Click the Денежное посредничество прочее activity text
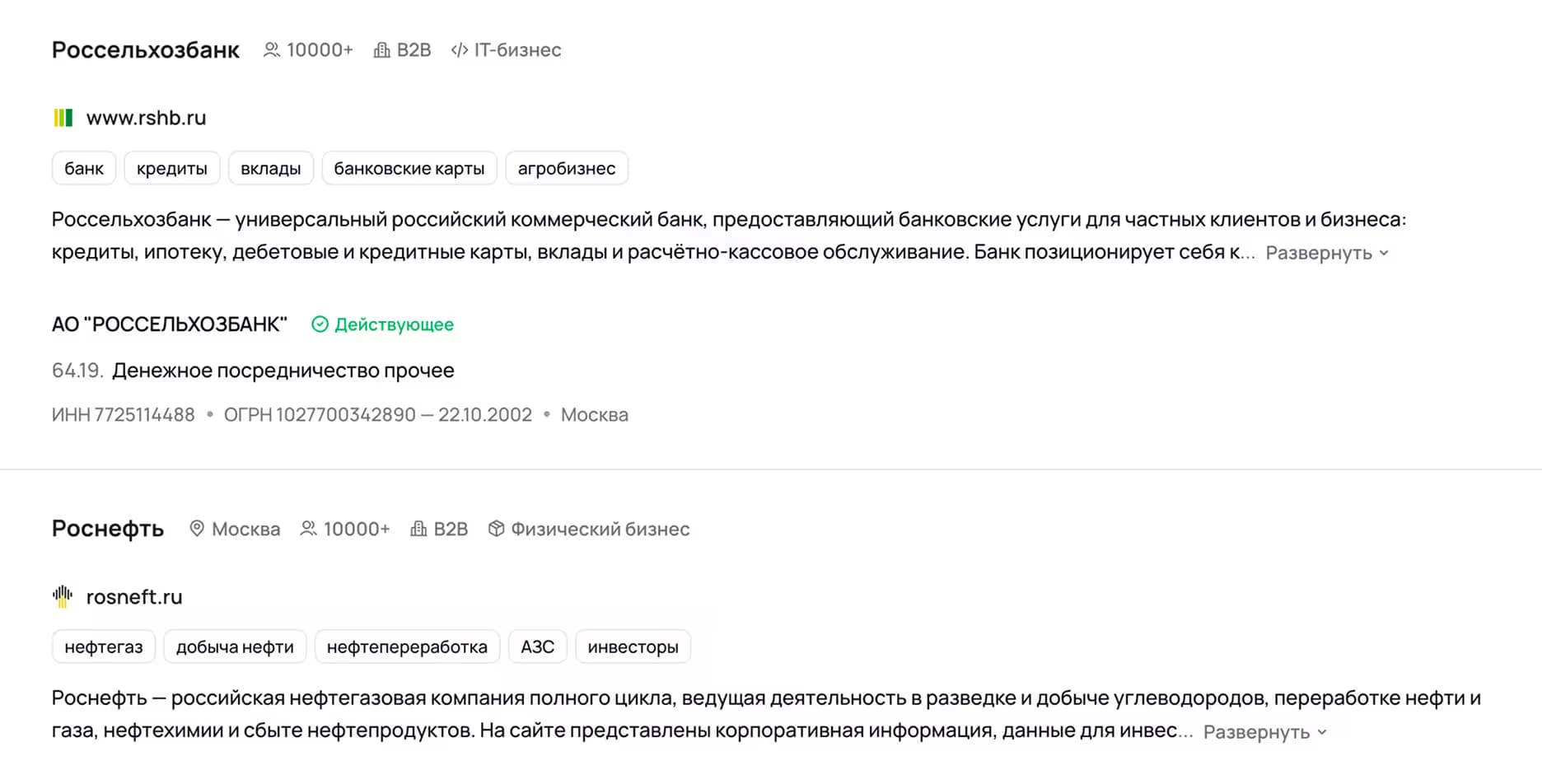1542x784 pixels. pyautogui.click(x=283, y=371)
